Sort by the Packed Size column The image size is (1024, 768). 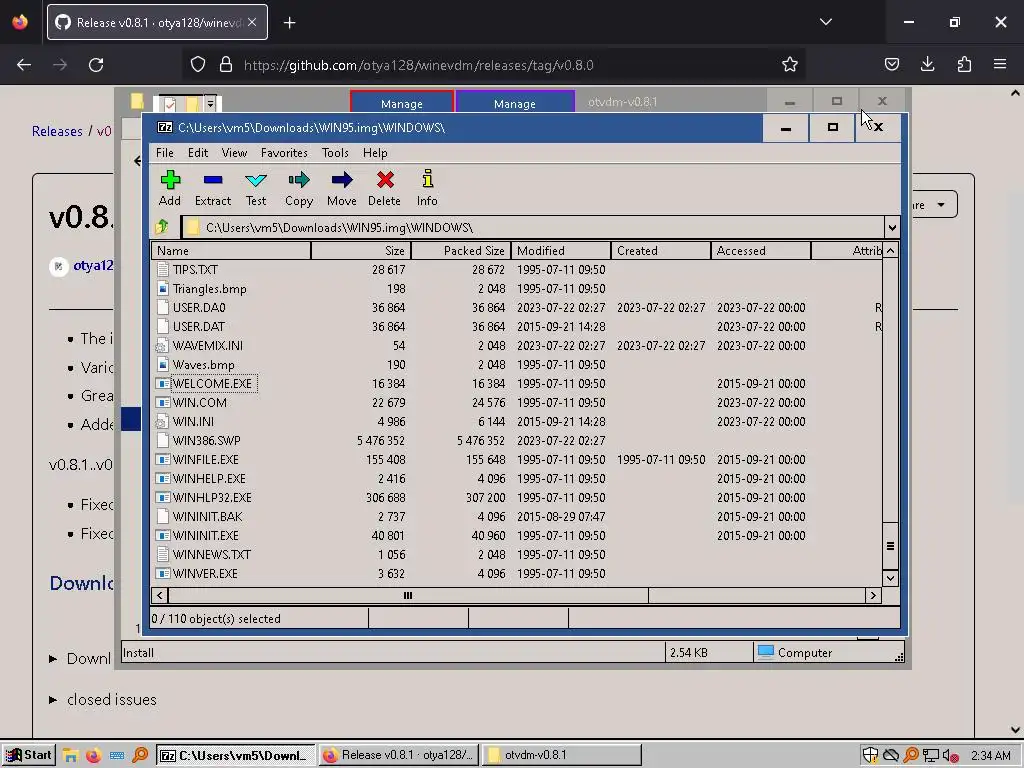[x=461, y=251]
